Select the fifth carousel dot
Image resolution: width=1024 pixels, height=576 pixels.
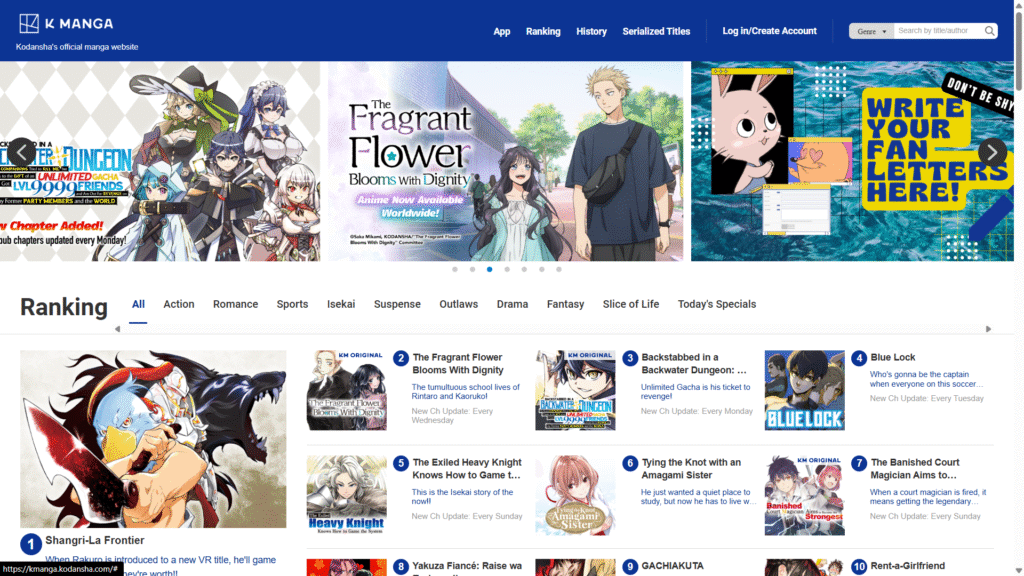pos(524,269)
